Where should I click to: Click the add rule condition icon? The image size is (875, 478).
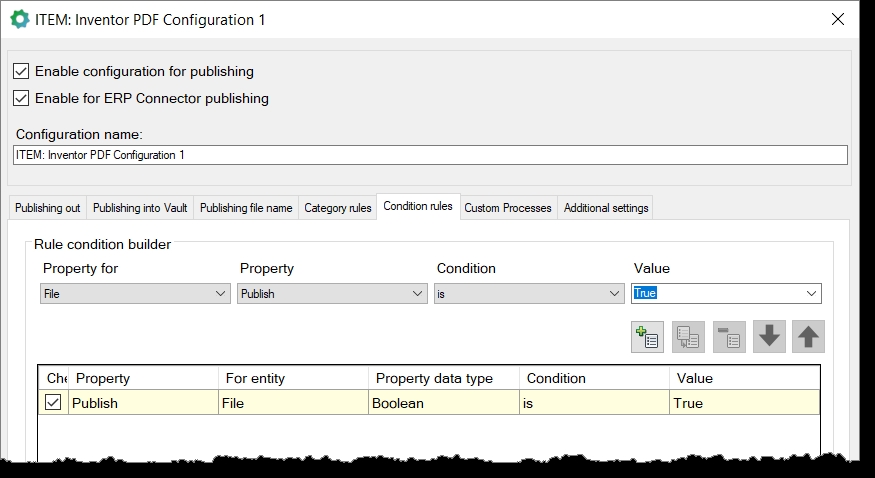tap(648, 337)
